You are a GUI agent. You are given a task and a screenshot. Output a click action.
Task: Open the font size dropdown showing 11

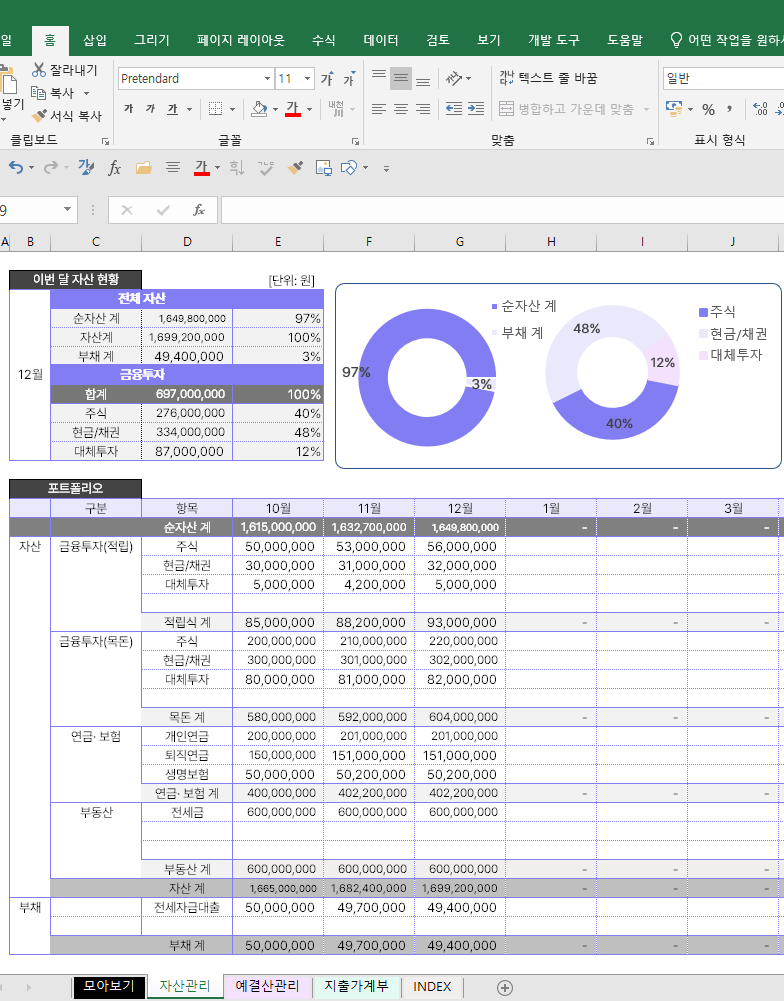[308, 79]
